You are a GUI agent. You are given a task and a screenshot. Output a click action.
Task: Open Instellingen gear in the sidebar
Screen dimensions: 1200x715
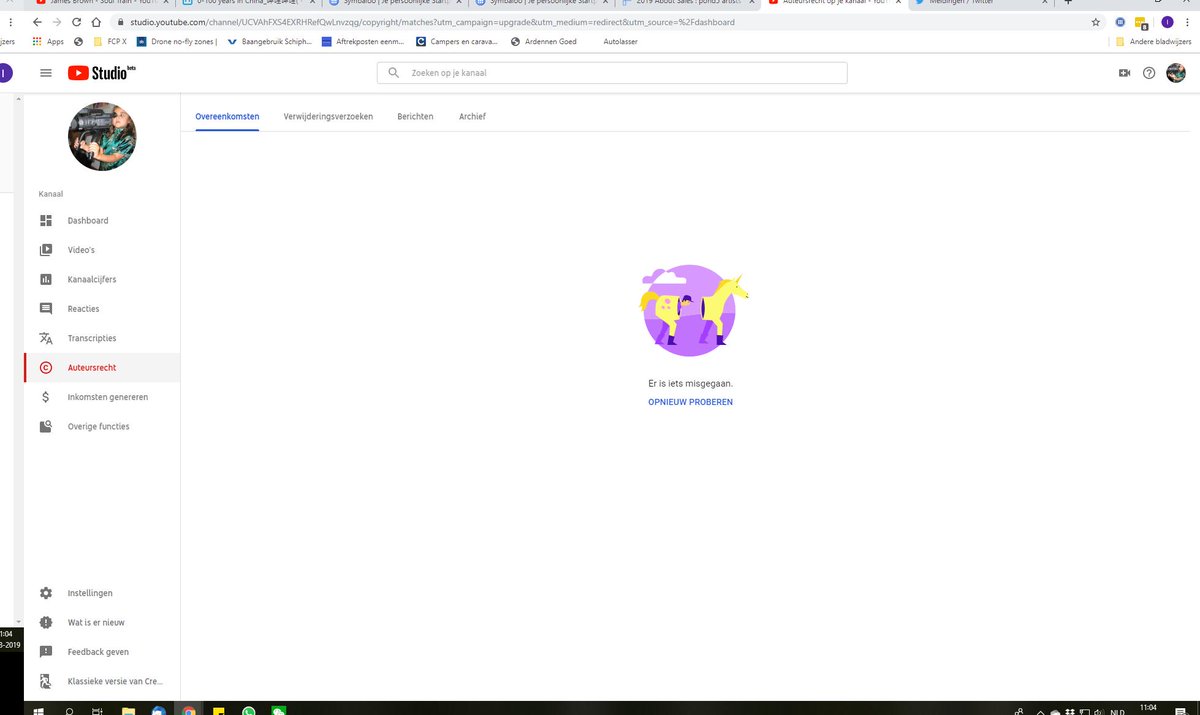[102, 593]
